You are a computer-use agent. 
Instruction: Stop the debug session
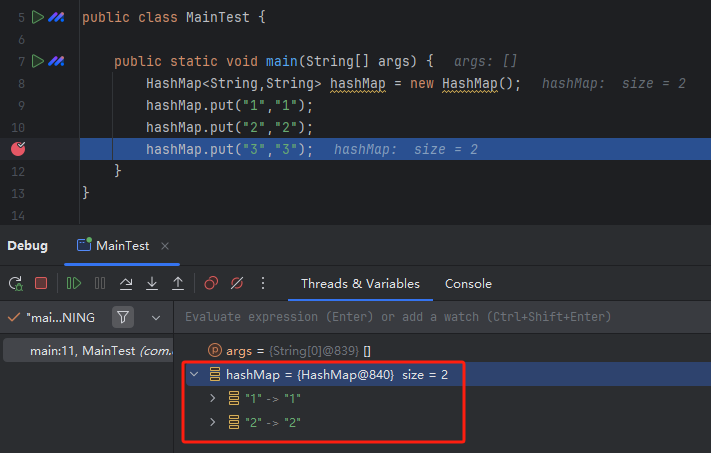(x=41, y=284)
